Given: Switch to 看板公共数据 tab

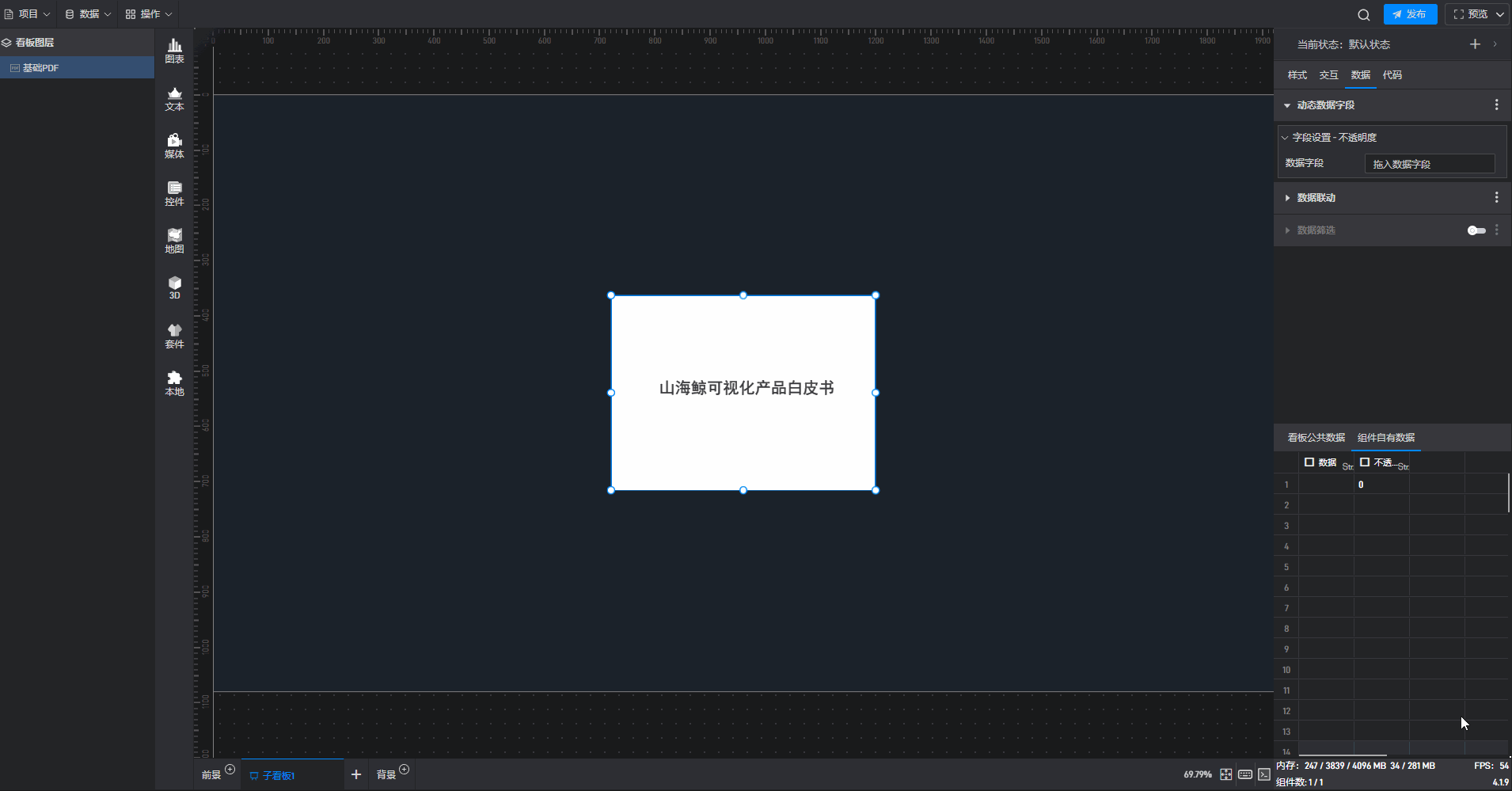Looking at the screenshot, I should click(x=1316, y=438).
